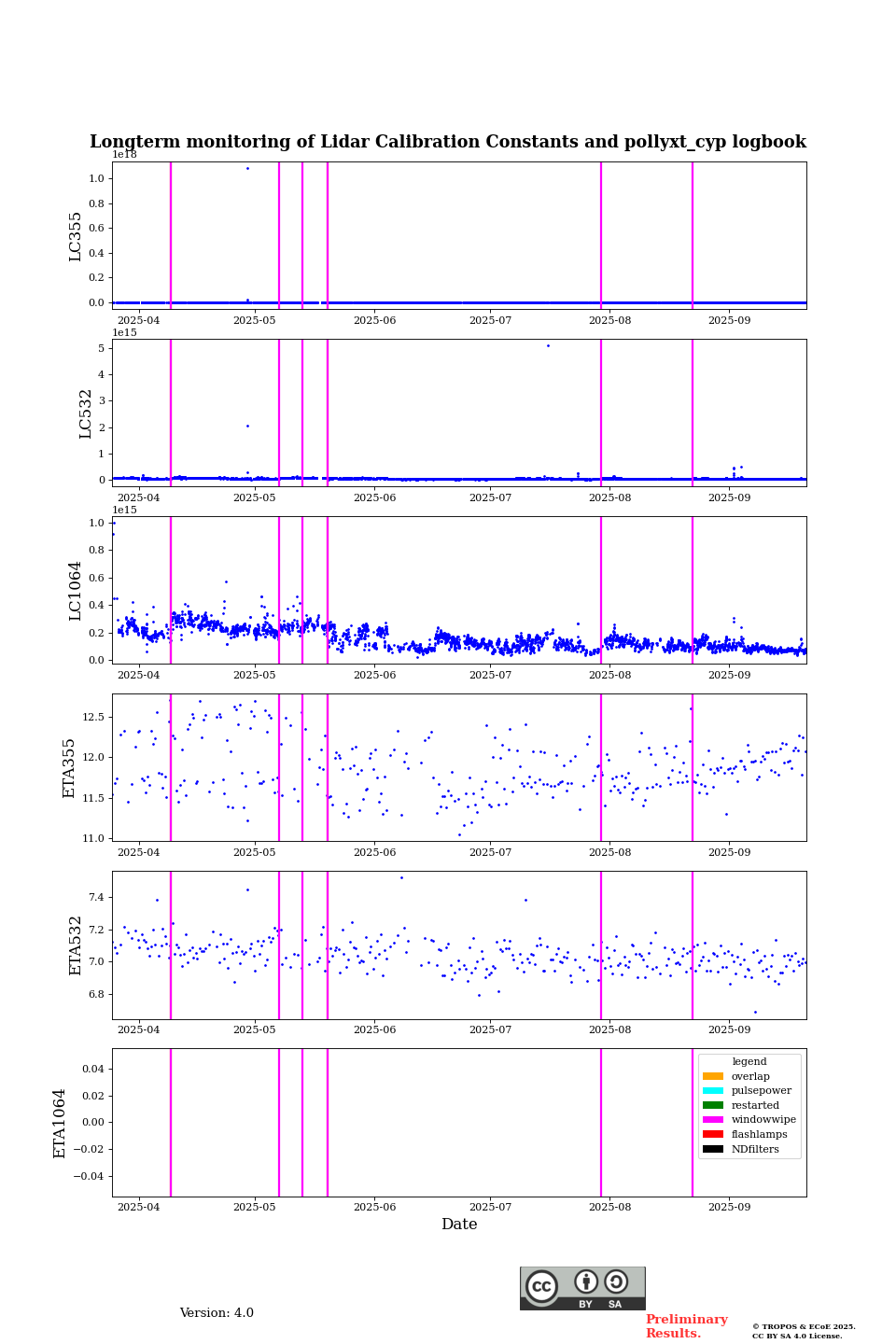Image resolution: width=896 pixels, height=1344 pixels.
Task: Click the Date x-axis label
Action: pos(459,1225)
